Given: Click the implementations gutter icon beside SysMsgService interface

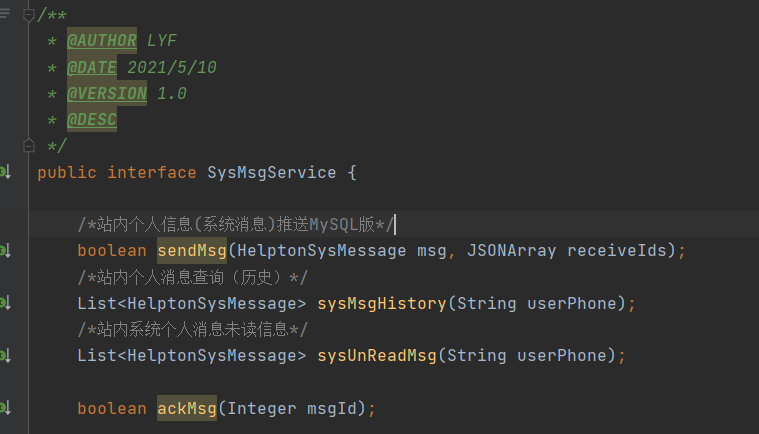Looking at the screenshot, I should (5, 173).
